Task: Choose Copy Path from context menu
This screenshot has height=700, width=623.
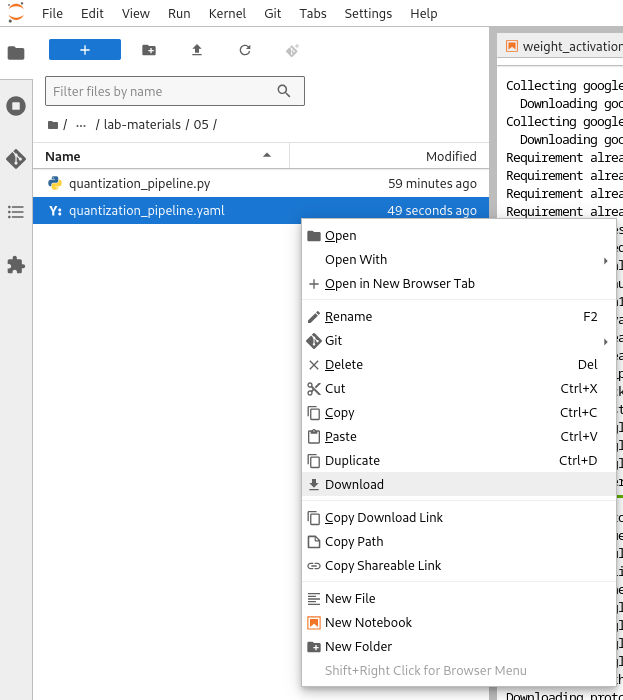Action: (459, 542)
